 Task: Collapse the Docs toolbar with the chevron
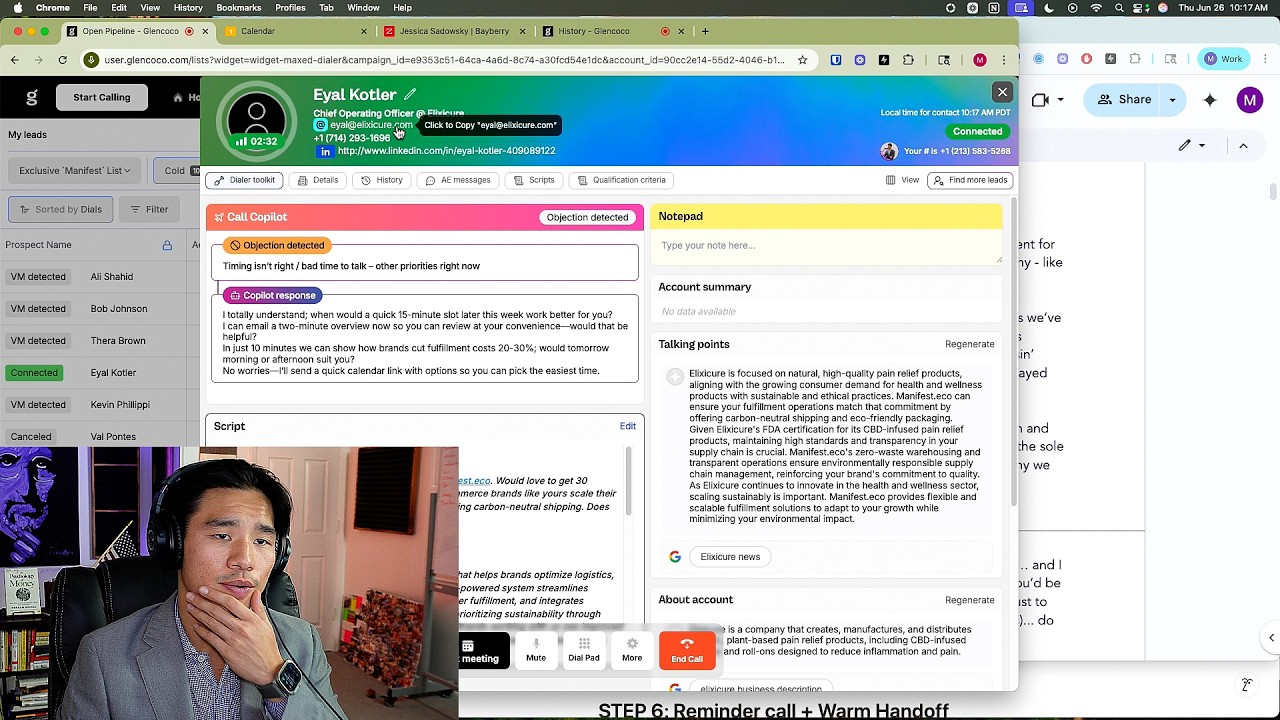(1243, 145)
